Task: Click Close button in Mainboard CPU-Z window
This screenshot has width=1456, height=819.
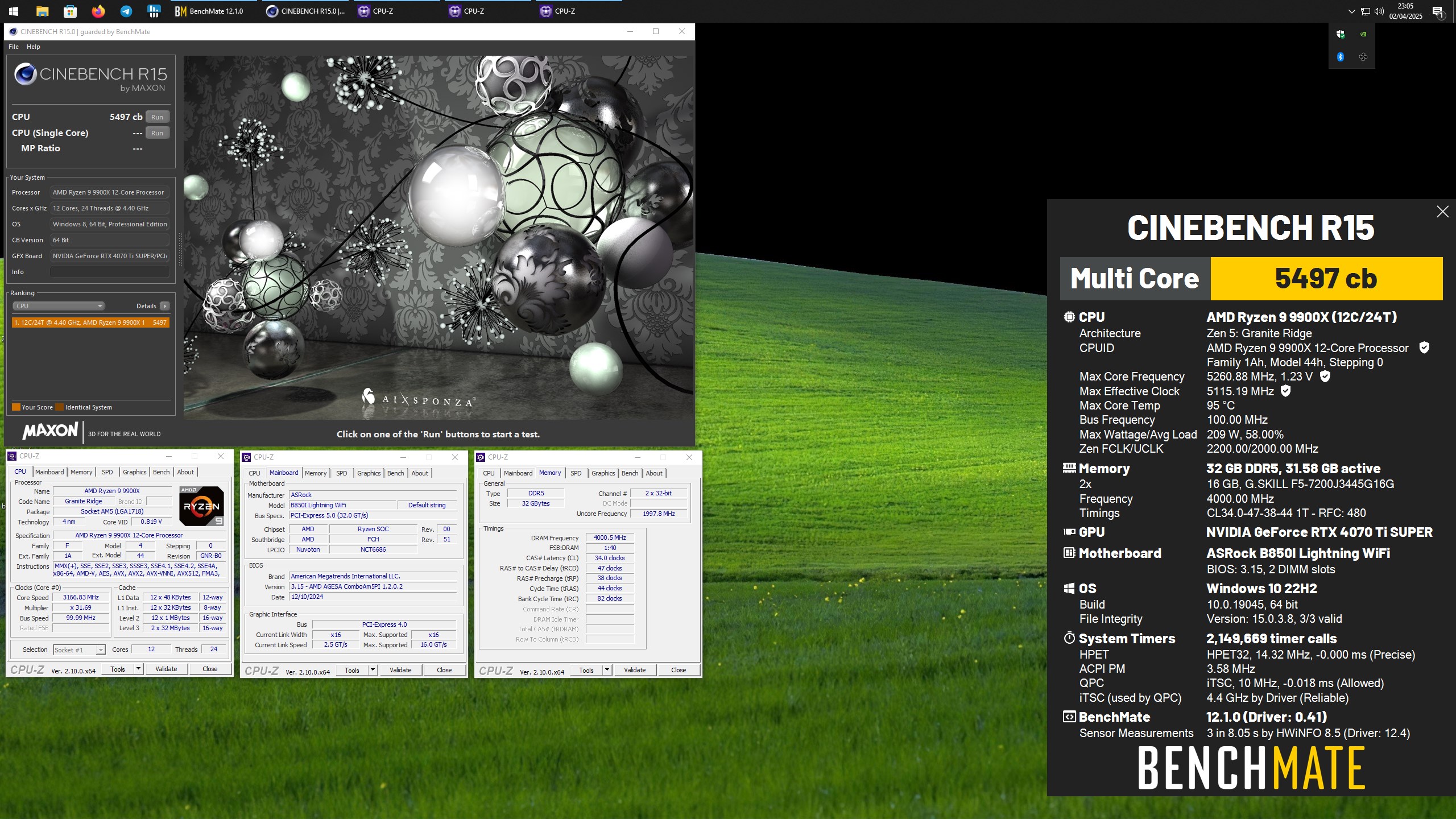Action: (x=444, y=670)
